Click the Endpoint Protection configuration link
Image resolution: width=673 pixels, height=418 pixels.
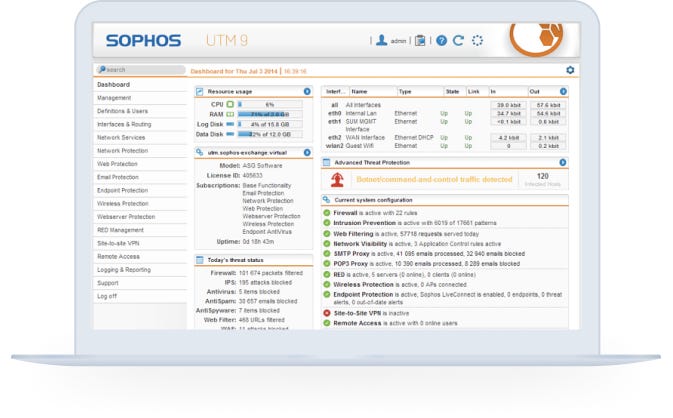[363, 294]
